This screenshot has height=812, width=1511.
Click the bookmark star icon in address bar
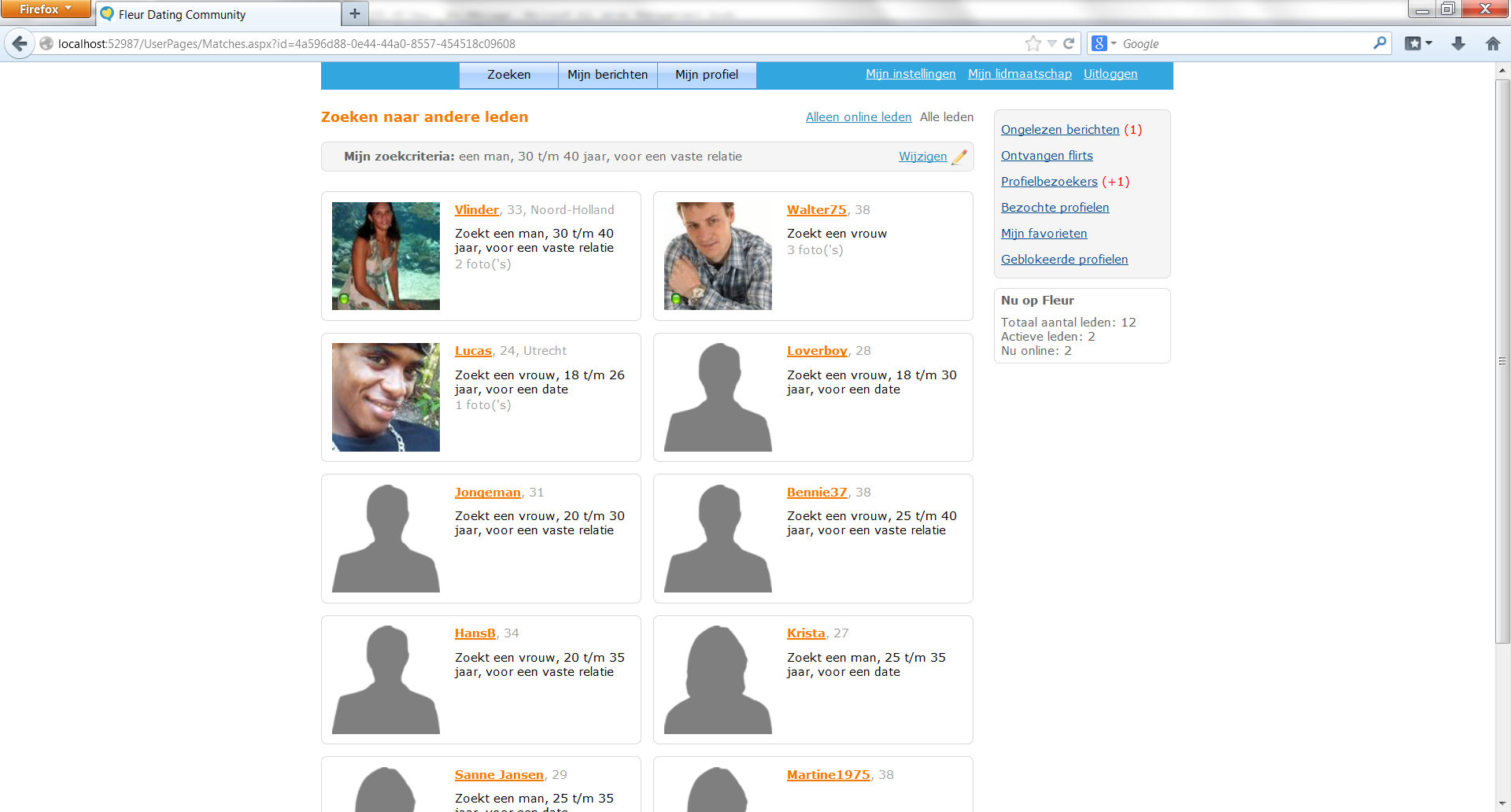[x=1033, y=44]
